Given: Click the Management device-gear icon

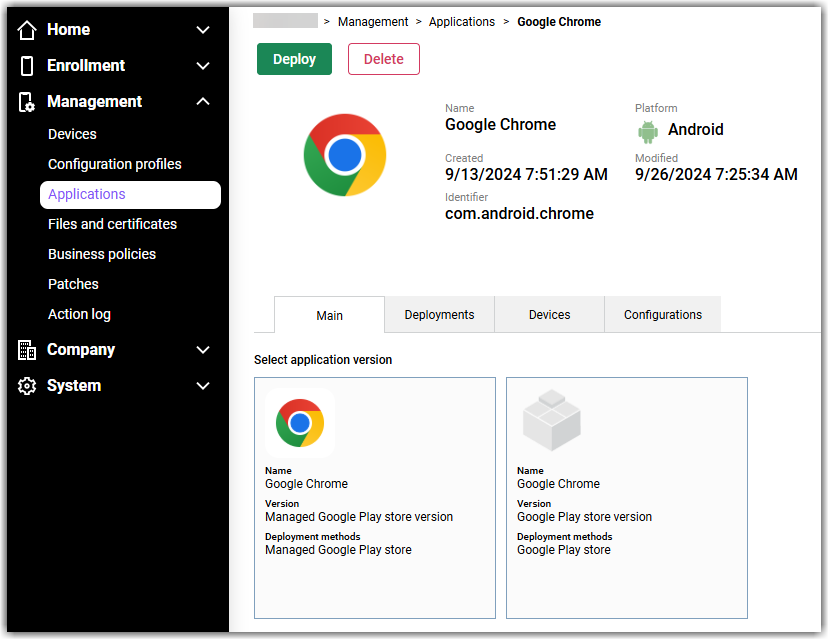Looking at the screenshot, I should (x=26, y=102).
